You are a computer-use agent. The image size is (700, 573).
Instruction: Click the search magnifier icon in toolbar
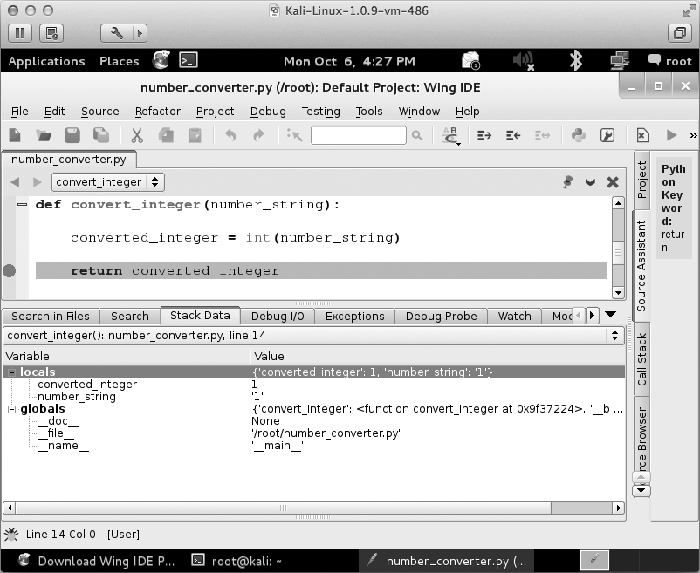click(417, 135)
